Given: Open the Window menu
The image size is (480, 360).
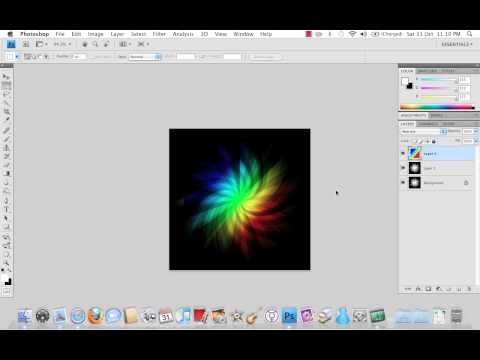Looking at the screenshot, I should 243,34.
